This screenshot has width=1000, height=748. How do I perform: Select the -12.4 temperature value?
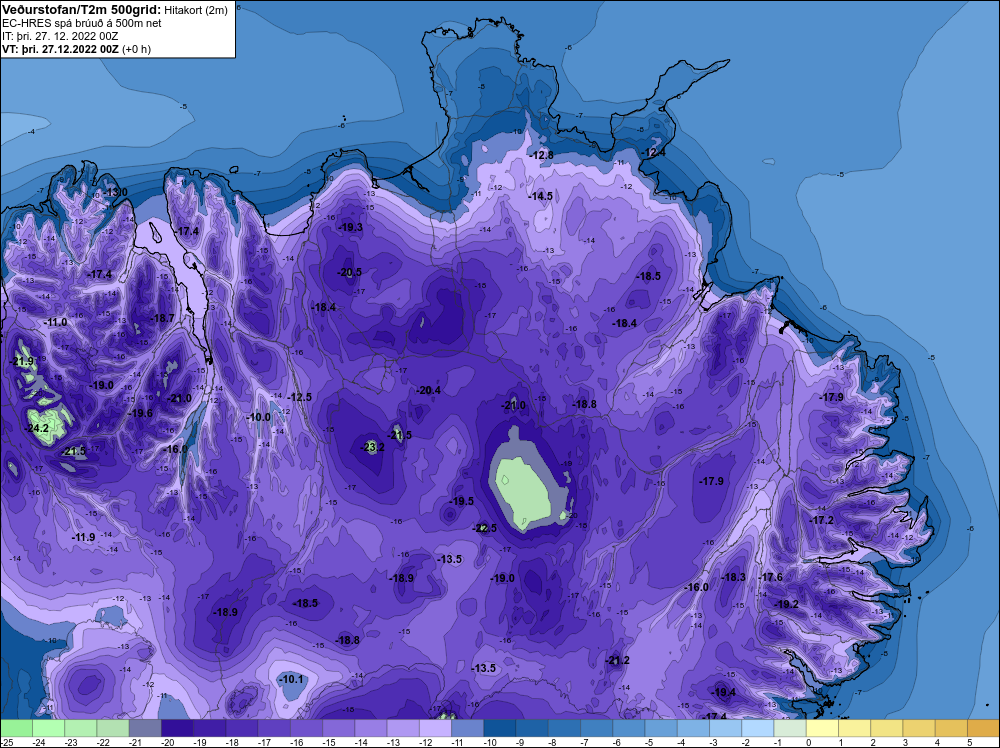(653, 152)
